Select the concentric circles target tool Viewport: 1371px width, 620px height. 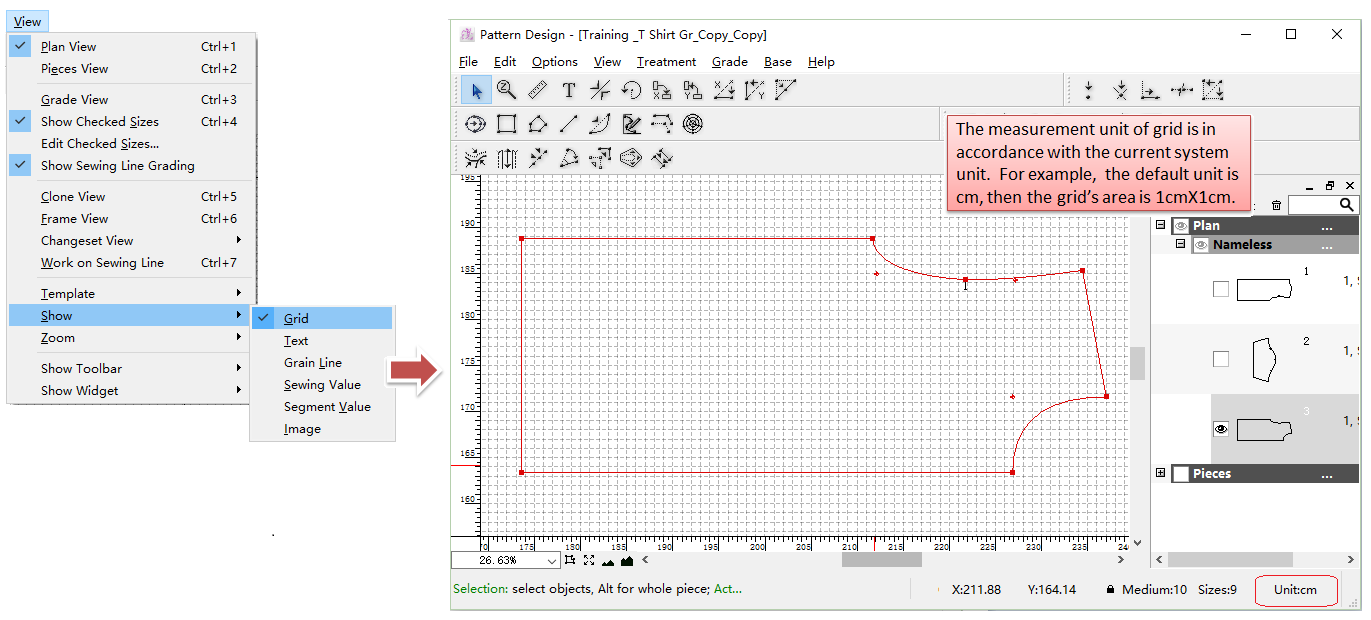tap(693, 124)
